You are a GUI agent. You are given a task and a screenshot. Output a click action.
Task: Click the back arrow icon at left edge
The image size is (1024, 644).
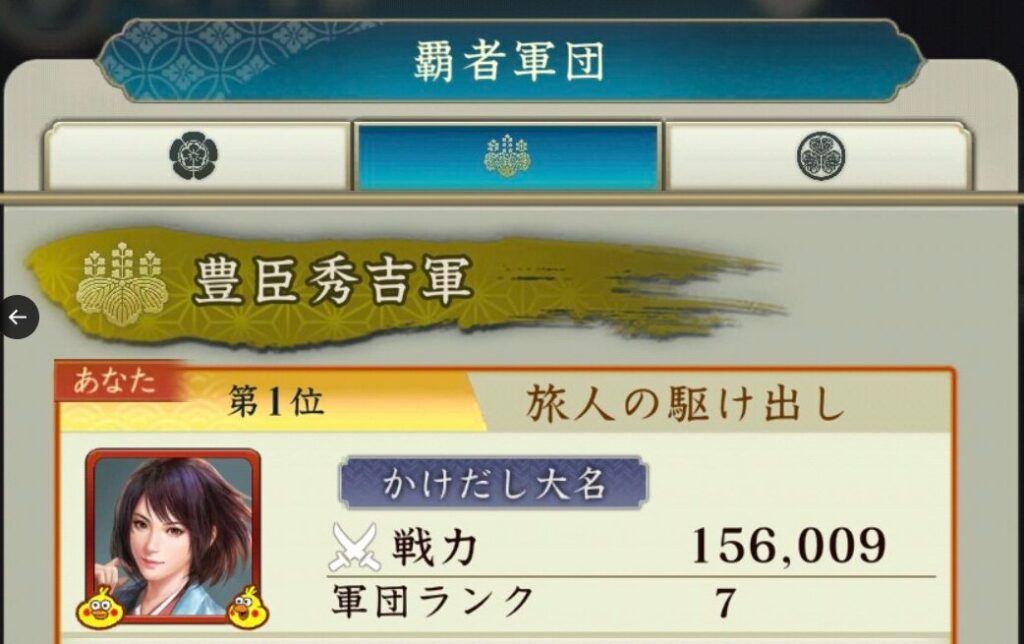(x=18, y=317)
